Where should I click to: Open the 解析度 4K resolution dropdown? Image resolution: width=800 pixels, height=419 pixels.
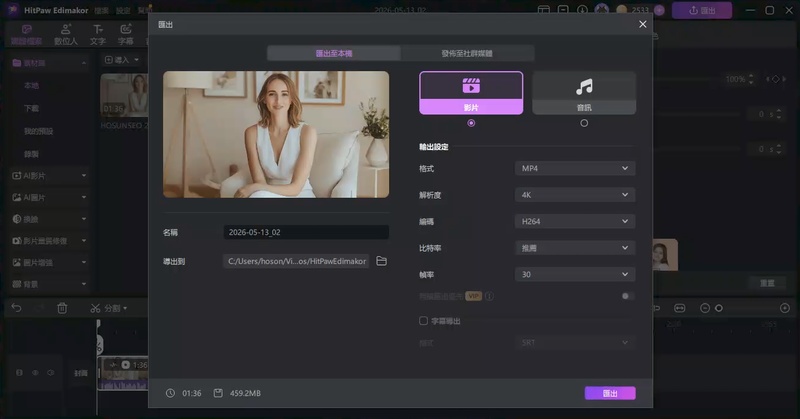(575, 194)
